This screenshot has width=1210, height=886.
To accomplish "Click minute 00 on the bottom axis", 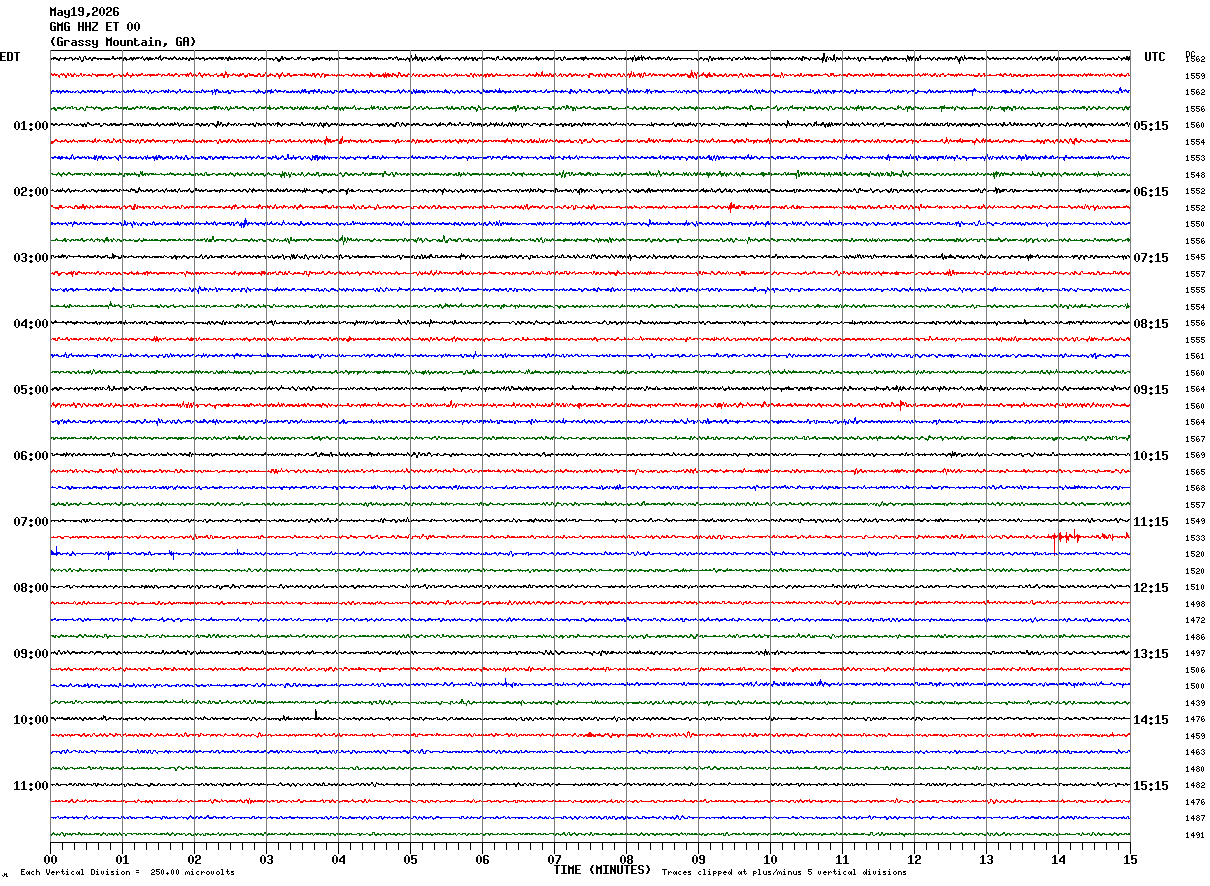I will 51,859.
